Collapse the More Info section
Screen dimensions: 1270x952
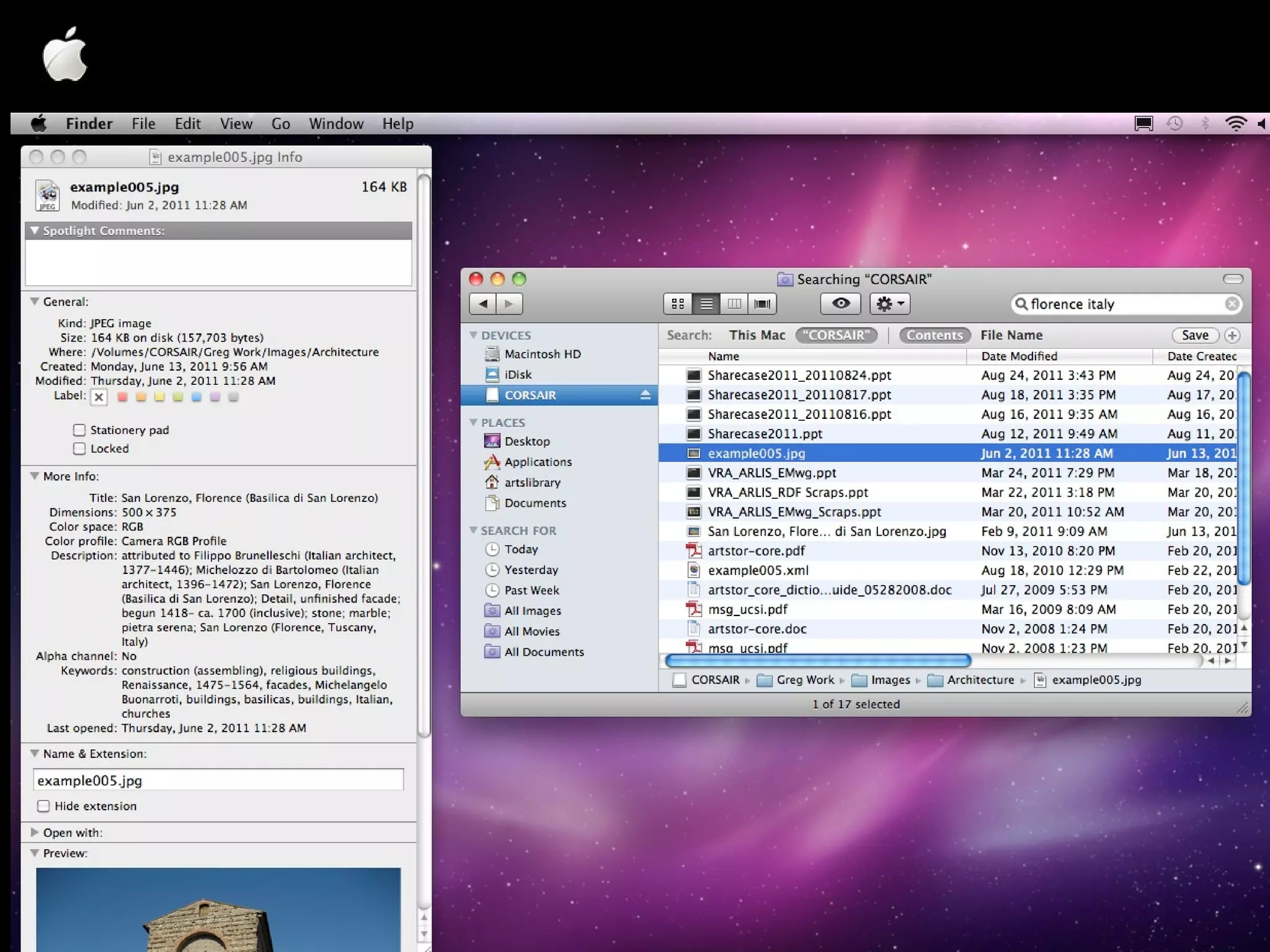click(x=35, y=476)
